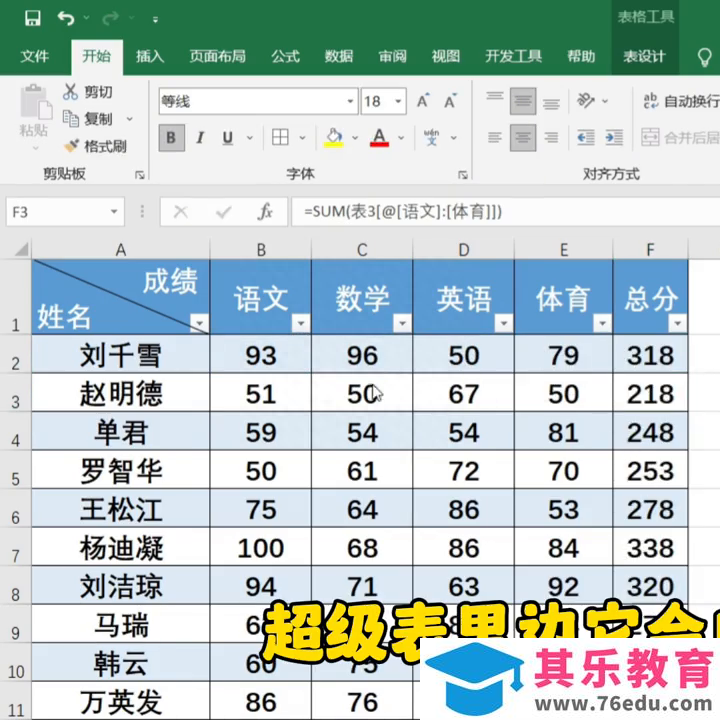Toggle the Middle Align button
This screenshot has height=720, width=720.
coord(523,101)
